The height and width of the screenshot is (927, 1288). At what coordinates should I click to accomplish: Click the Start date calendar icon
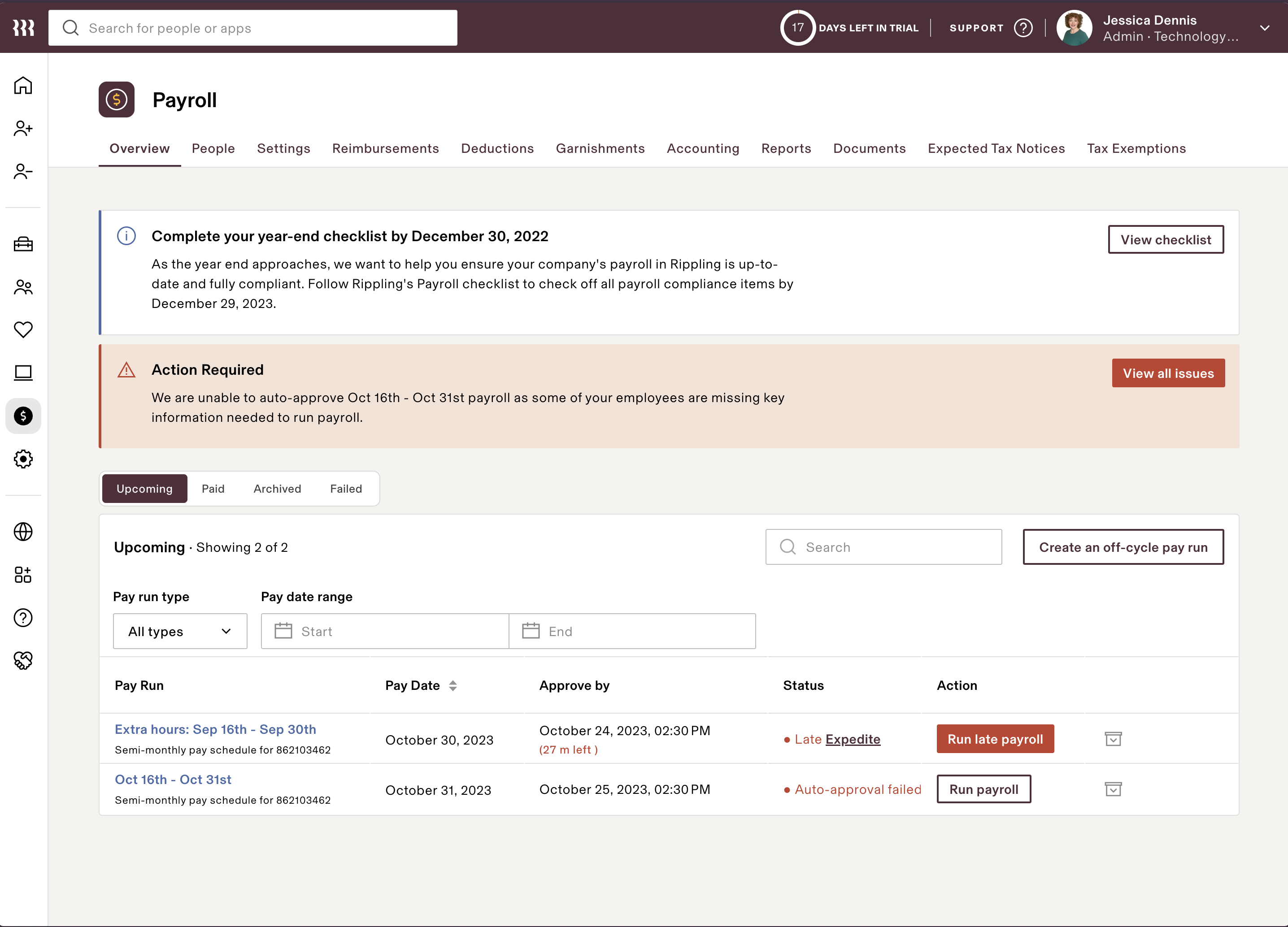click(x=283, y=631)
